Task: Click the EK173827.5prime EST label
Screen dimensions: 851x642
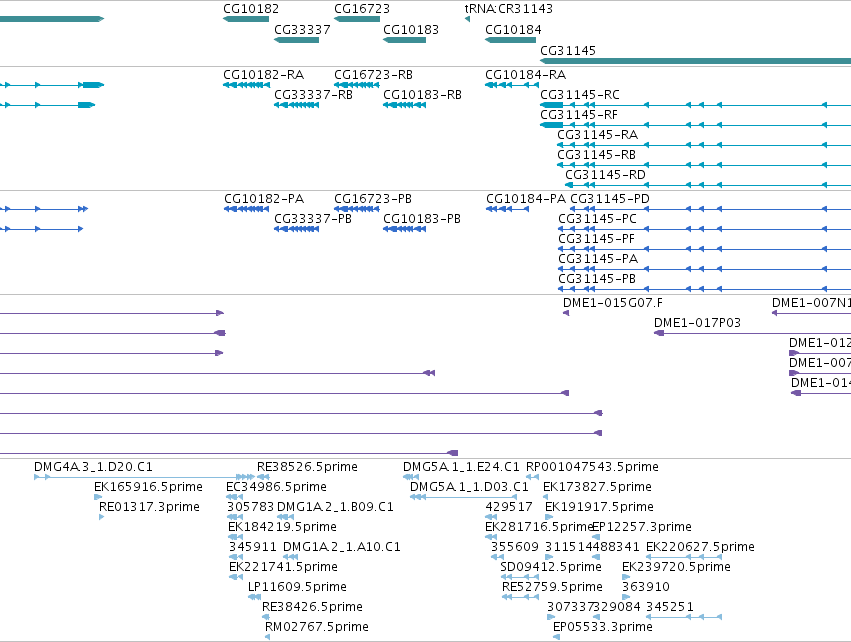Action: [597, 487]
